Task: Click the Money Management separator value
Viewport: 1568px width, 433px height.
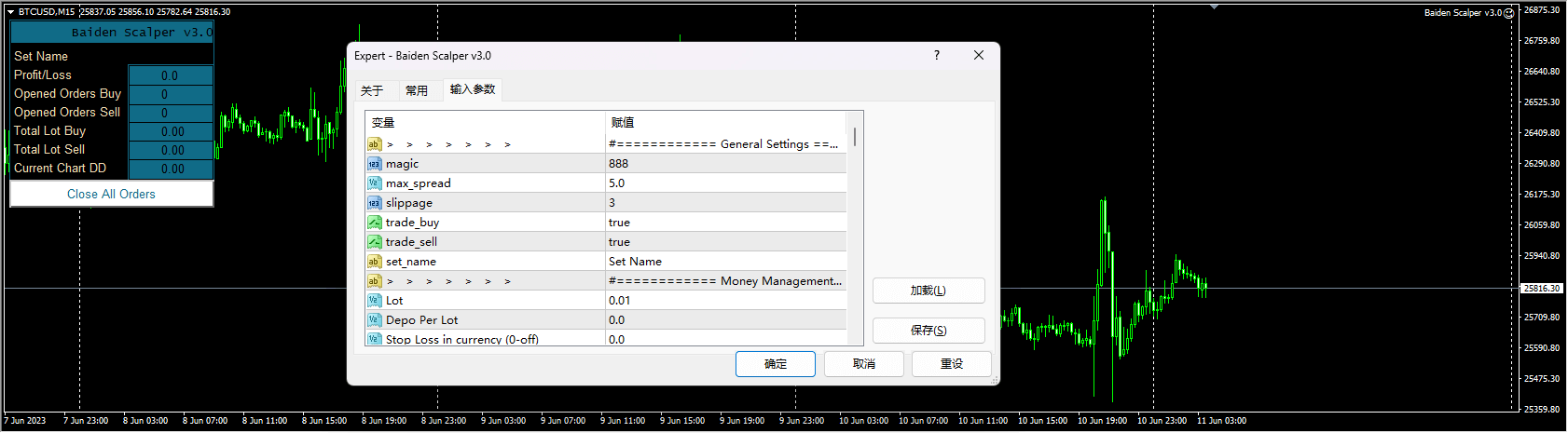Action: (x=726, y=281)
